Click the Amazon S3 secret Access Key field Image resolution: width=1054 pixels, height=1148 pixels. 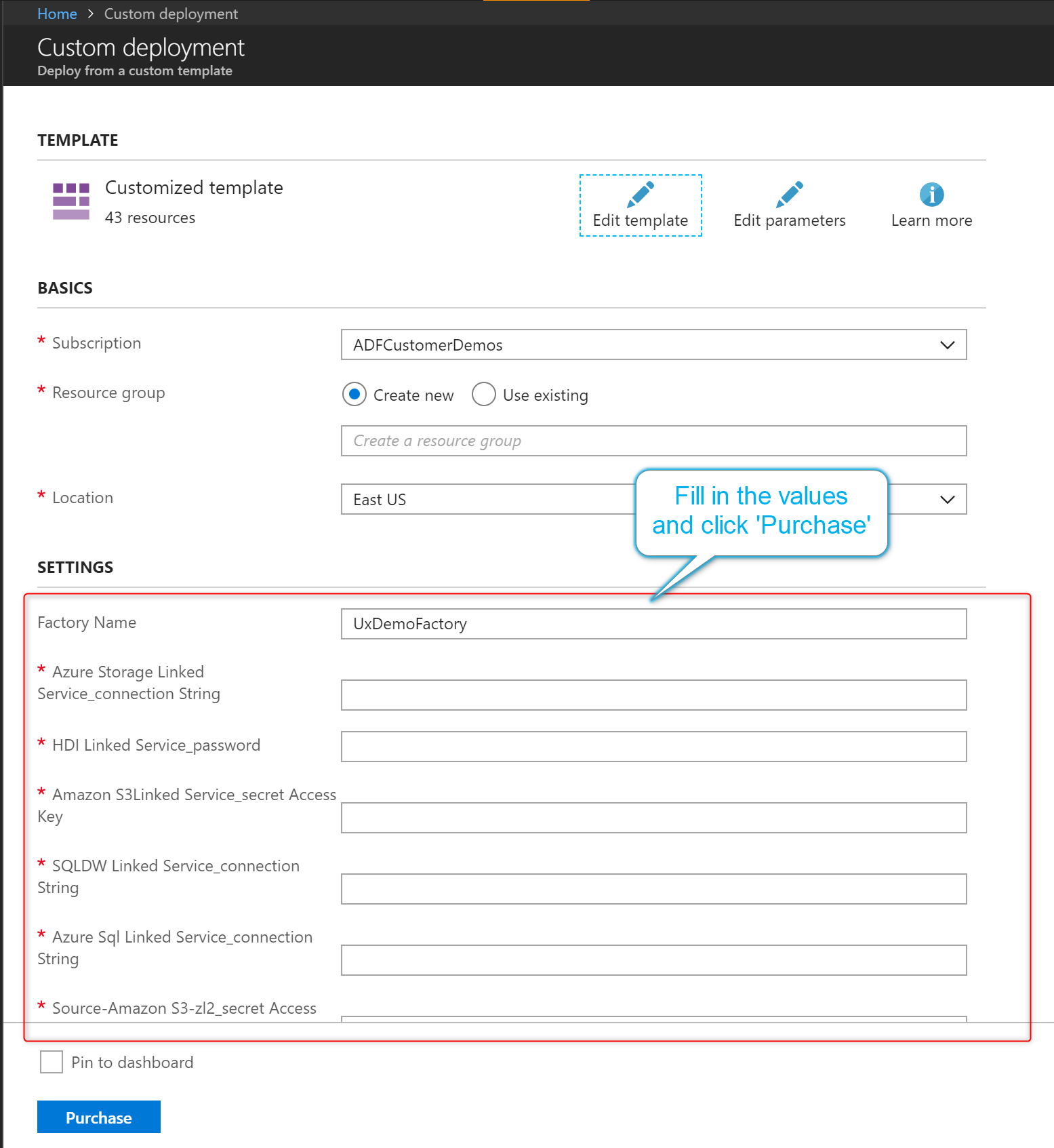654,818
